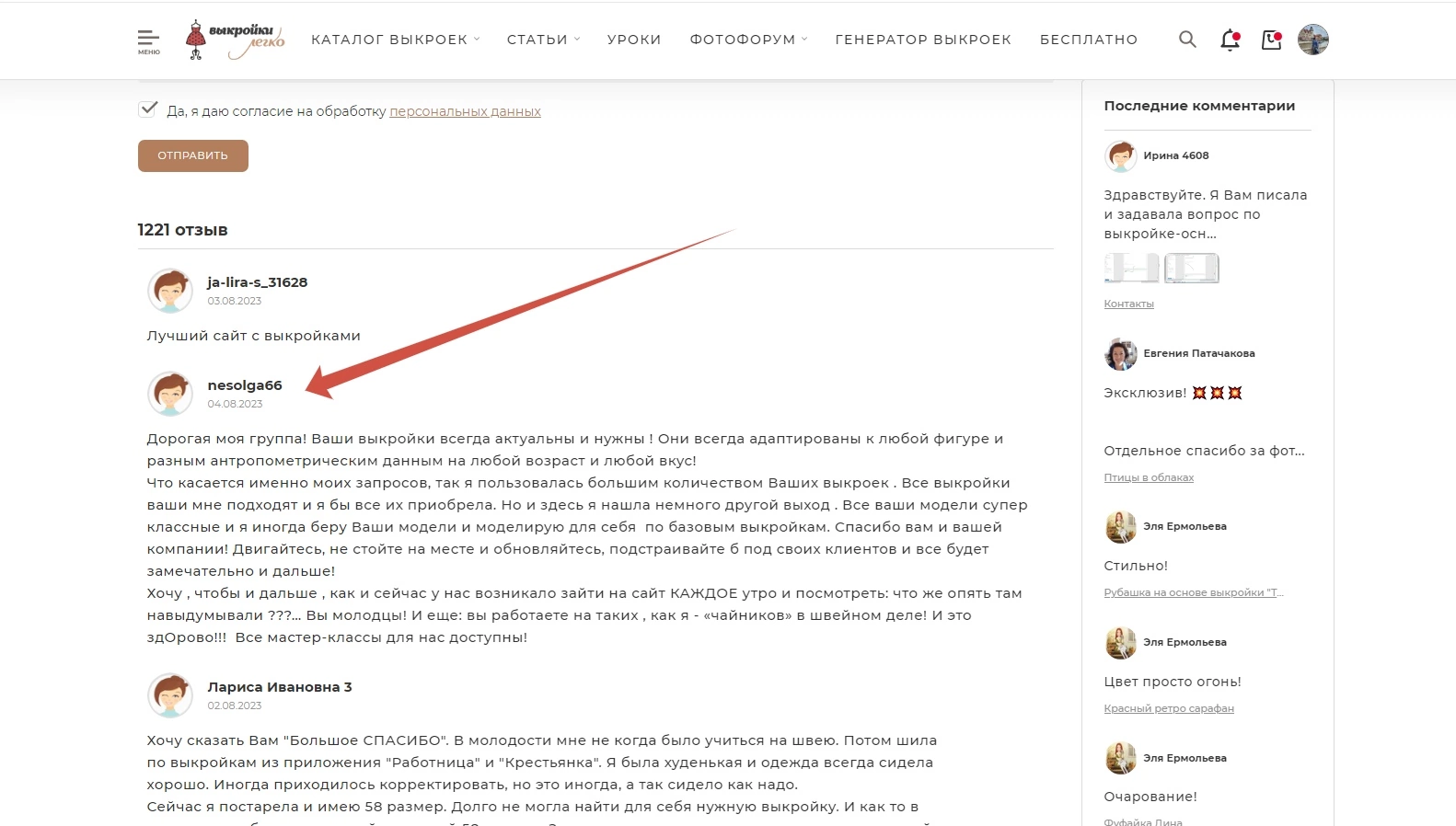Screen dimensions: 1456x826
Task: Open the Красный ретро сарафан link
Action: 1169,708
